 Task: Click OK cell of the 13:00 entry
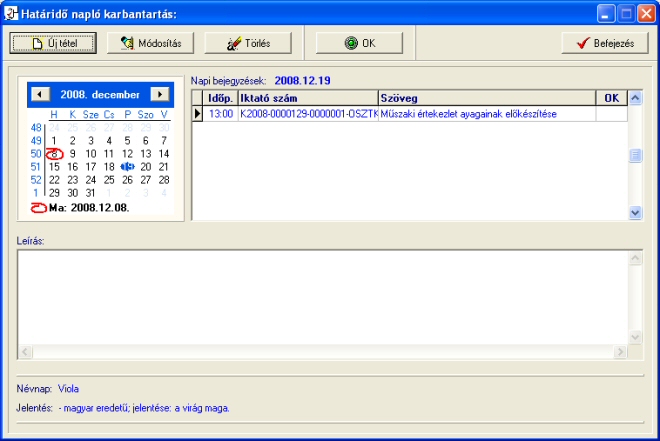click(x=612, y=114)
